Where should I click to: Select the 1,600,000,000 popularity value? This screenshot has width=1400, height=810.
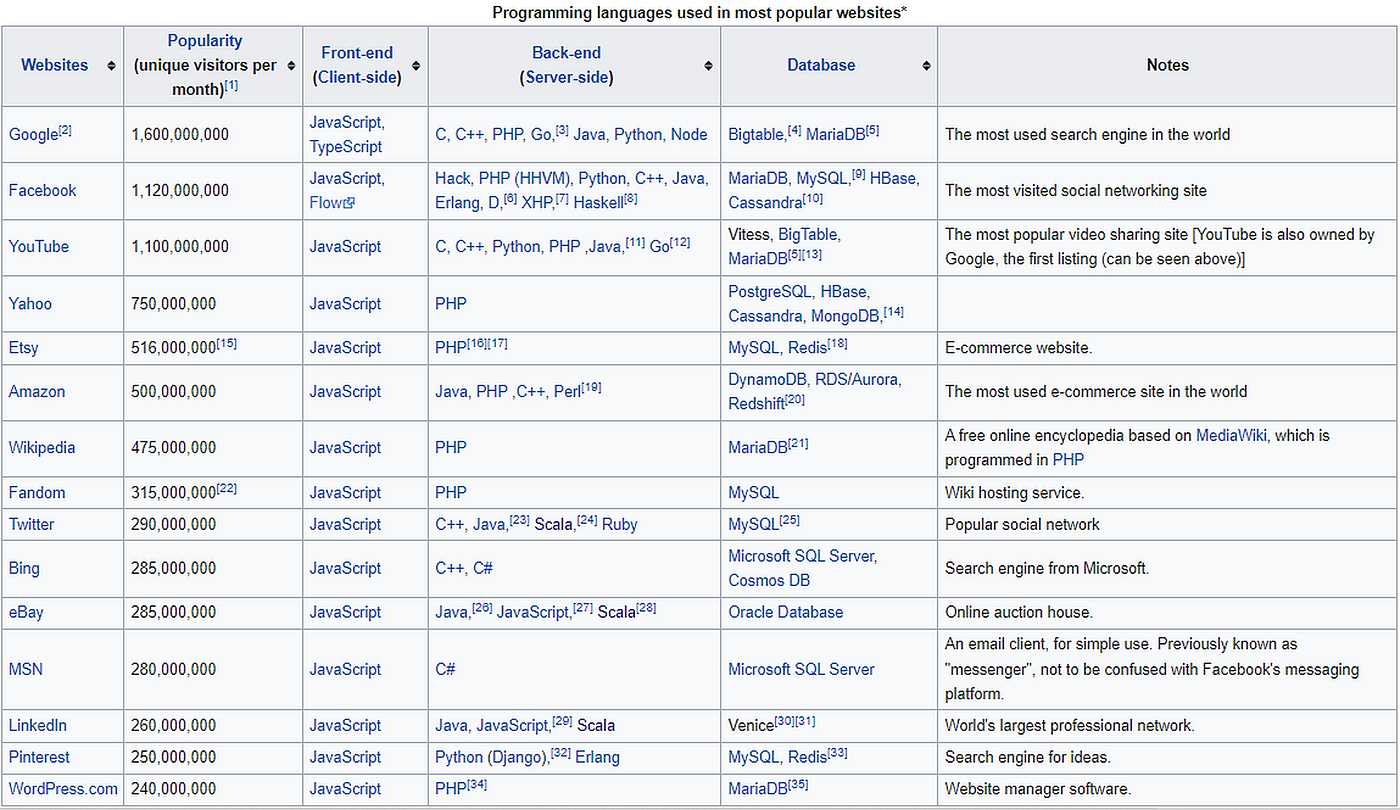(180, 135)
